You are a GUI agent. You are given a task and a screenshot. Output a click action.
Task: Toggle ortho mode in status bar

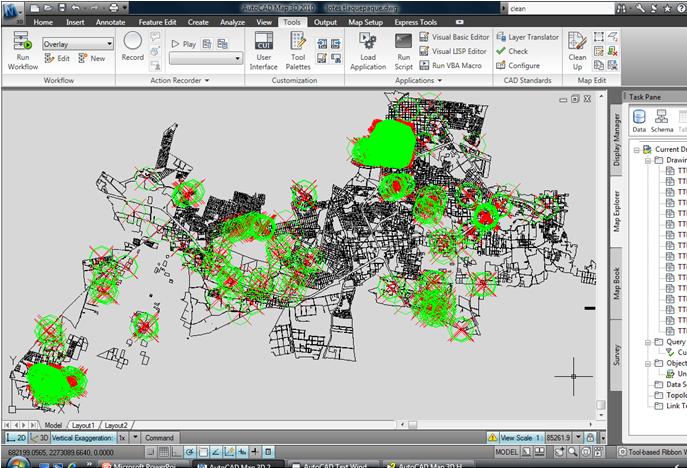pos(177,452)
